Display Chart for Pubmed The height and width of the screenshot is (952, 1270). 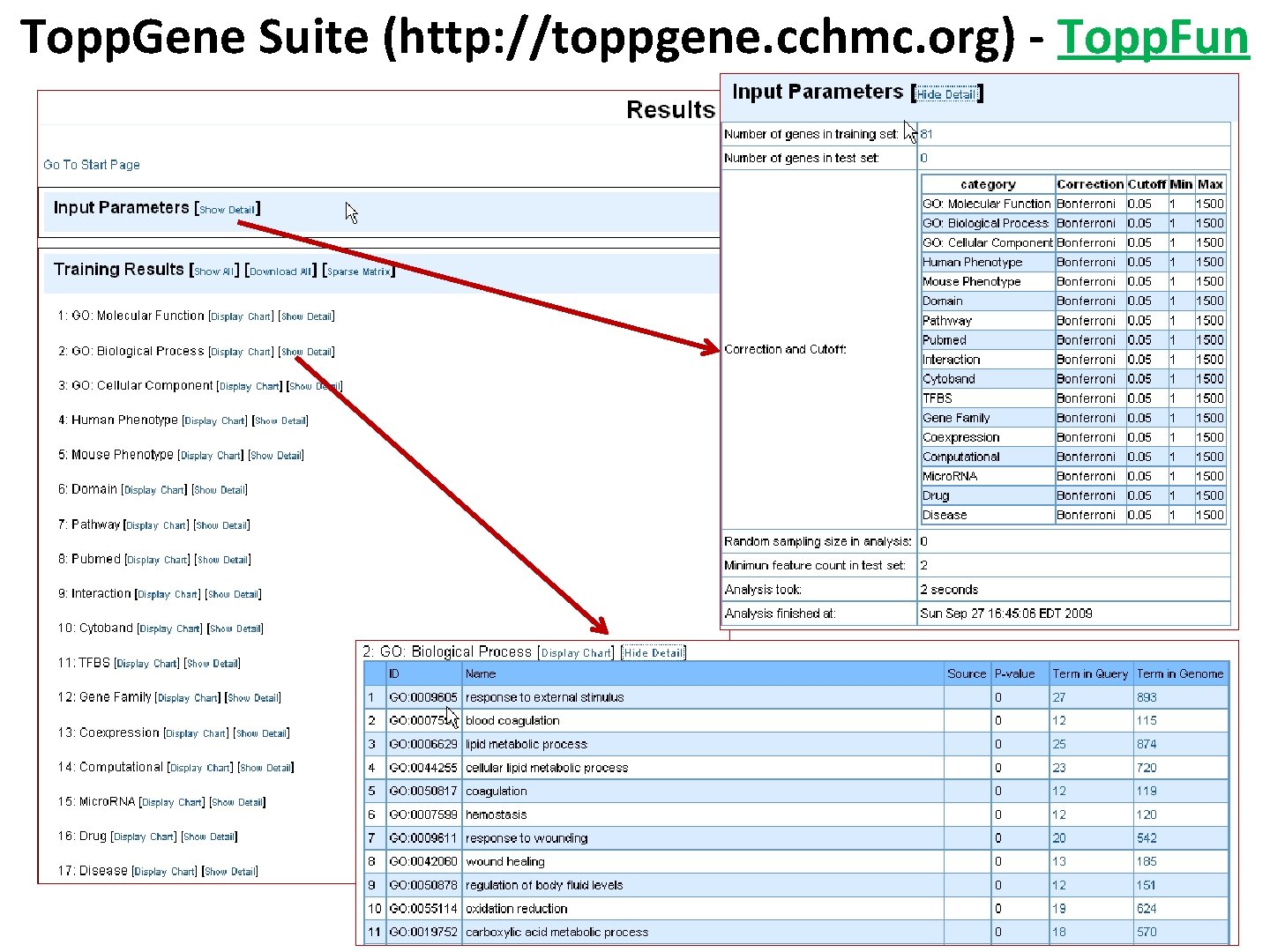157,560
